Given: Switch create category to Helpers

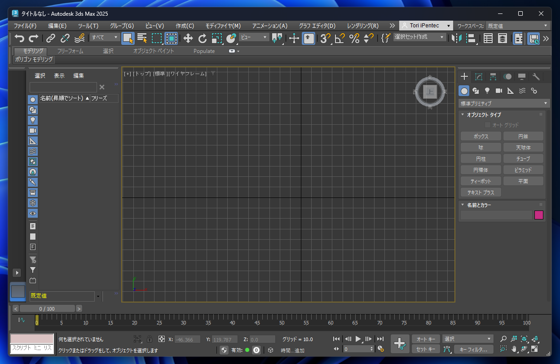Looking at the screenshot, I should pos(511,91).
